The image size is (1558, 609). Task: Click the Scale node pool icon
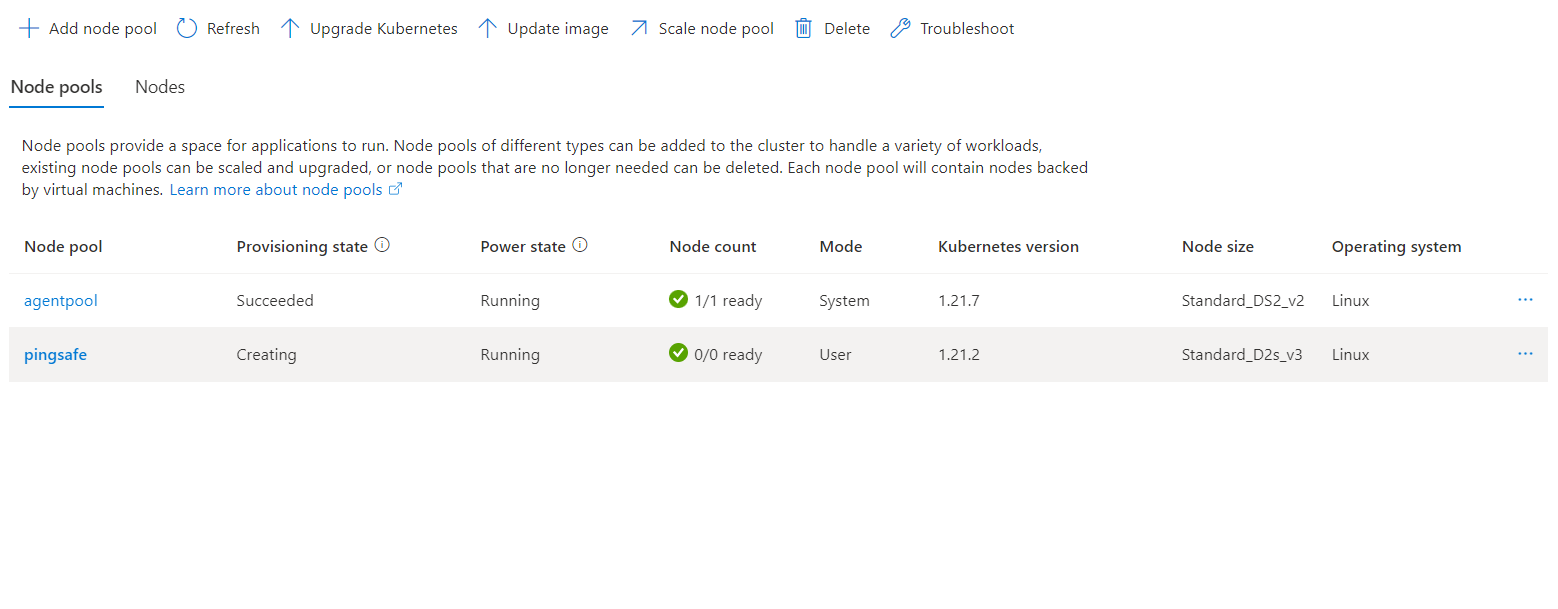pos(639,29)
